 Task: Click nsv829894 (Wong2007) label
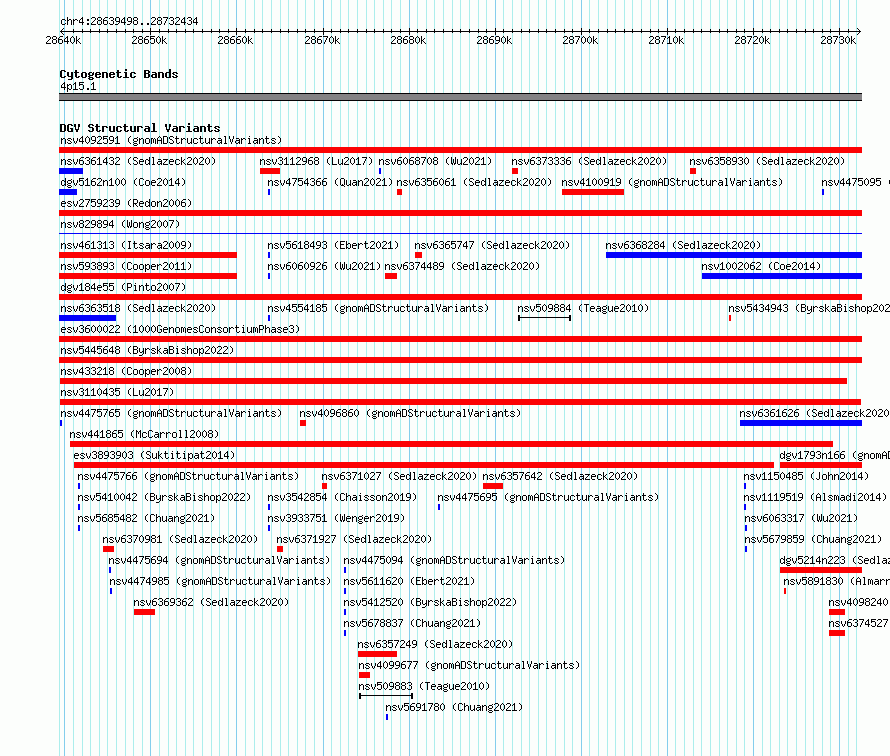(x=120, y=224)
